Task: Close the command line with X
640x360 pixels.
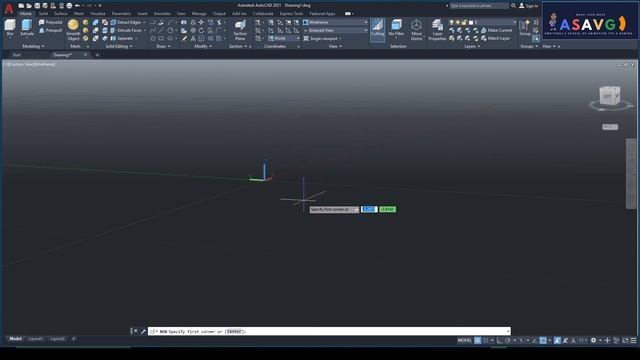Action: 136,331
